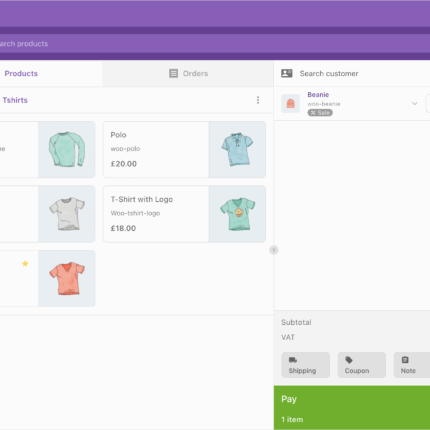Select the green long sleeve tee thumbnail
This screenshot has height=430, width=430.
coord(67,149)
